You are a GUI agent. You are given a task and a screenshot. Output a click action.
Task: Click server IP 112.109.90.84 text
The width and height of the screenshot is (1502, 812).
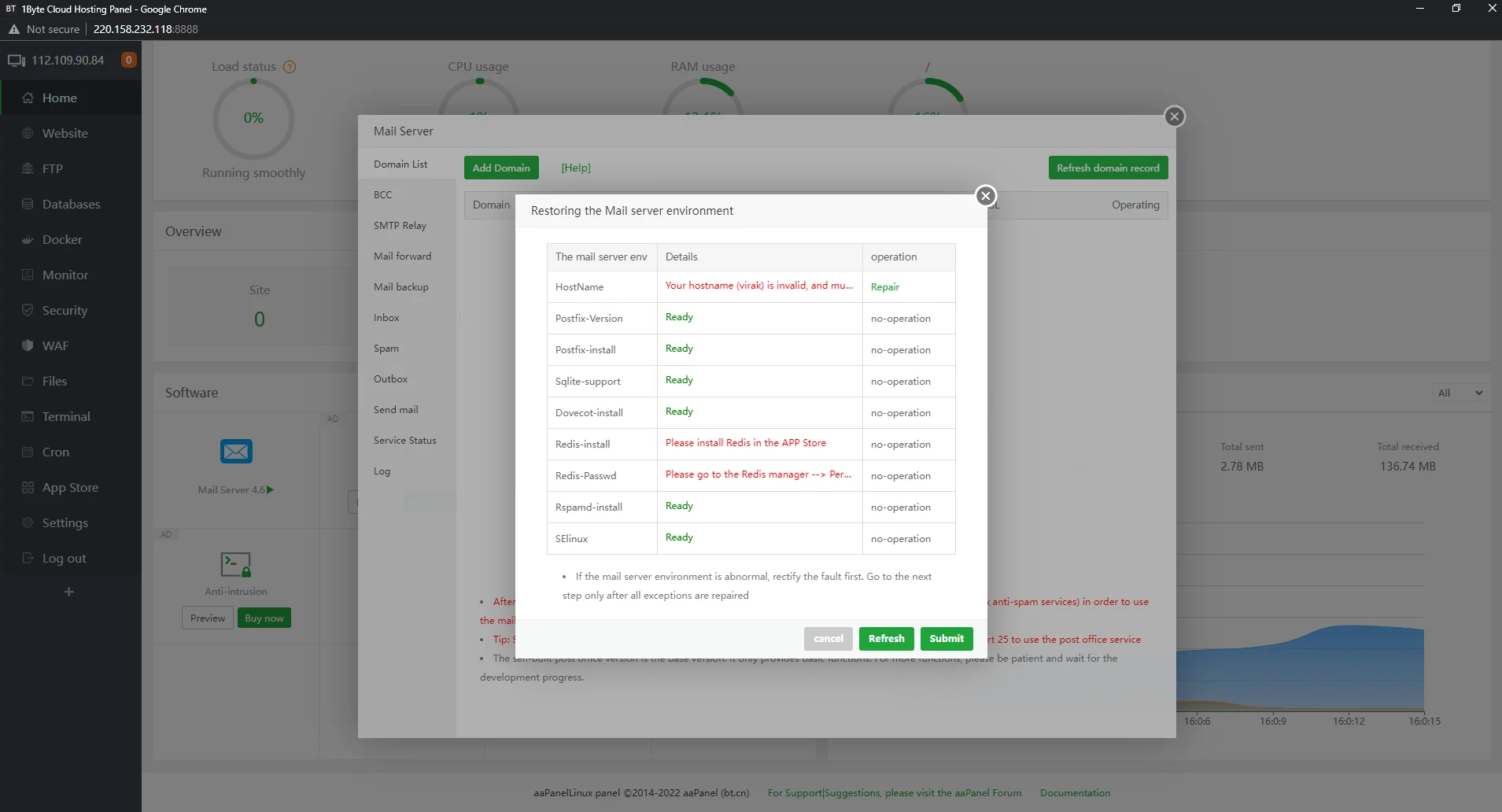tap(68, 60)
